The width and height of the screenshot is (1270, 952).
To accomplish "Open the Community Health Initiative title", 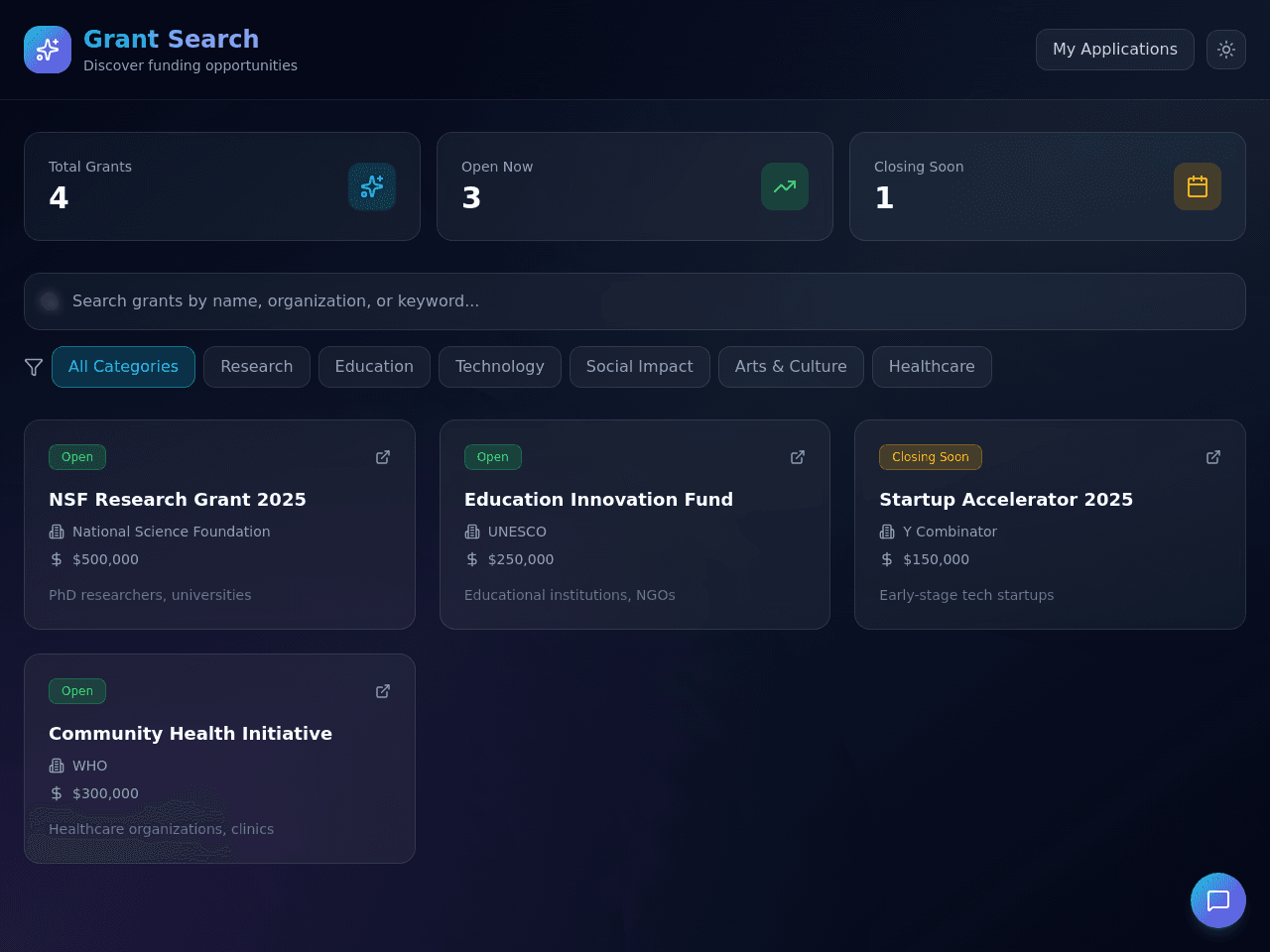I will coord(190,734).
